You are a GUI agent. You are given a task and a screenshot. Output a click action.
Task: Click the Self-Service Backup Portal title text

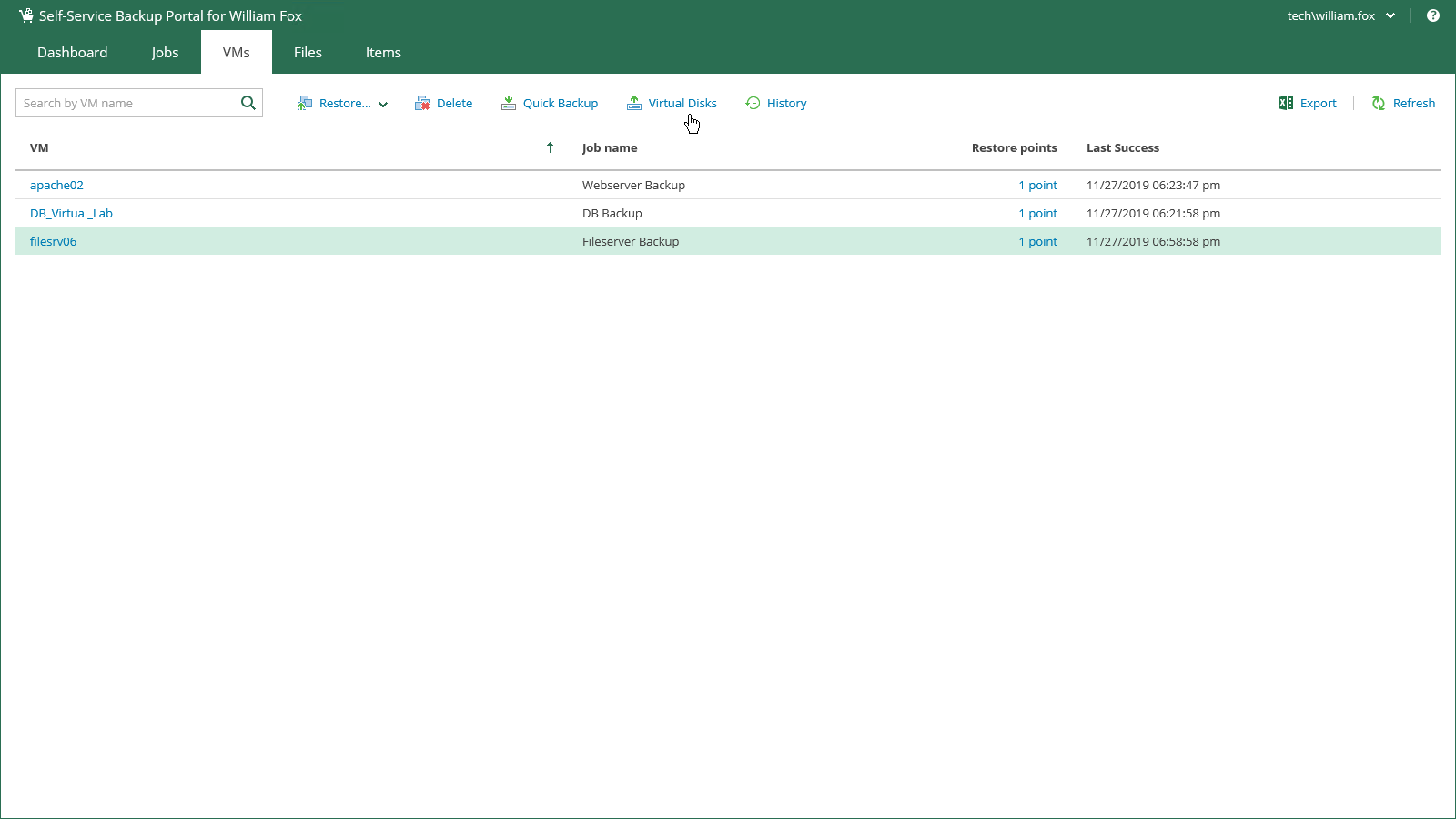tap(170, 15)
